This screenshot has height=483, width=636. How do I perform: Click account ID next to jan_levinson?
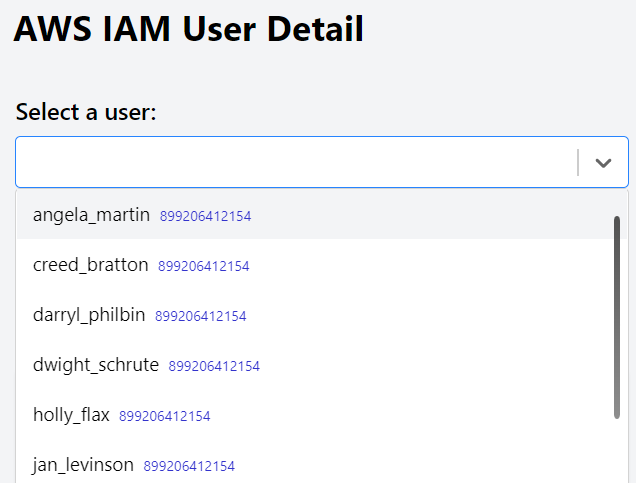(189, 466)
